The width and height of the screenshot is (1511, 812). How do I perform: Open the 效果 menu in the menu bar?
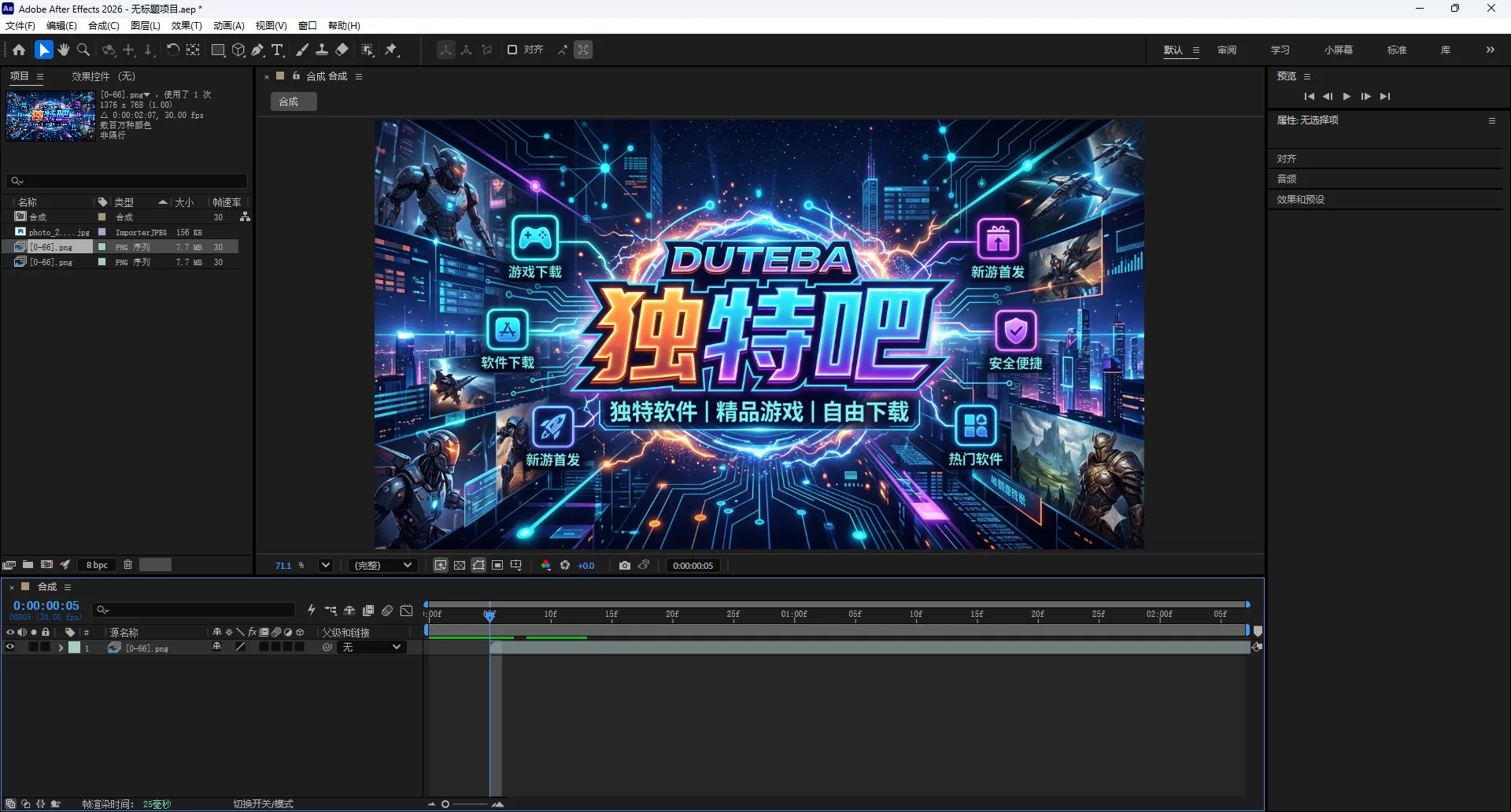tap(186, 25)
